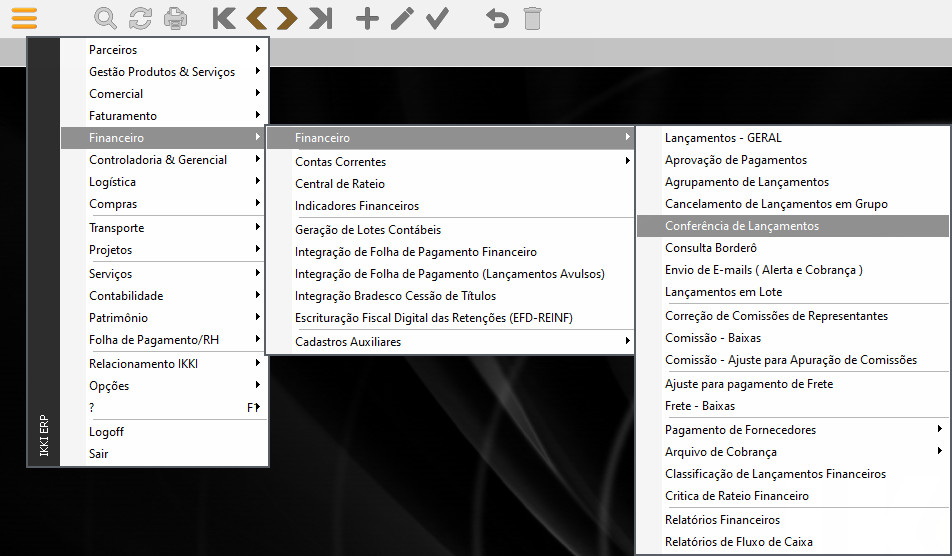Open Lançamentos em Lote
Viewport: 952px width, 556px height.
coord(793,291)
